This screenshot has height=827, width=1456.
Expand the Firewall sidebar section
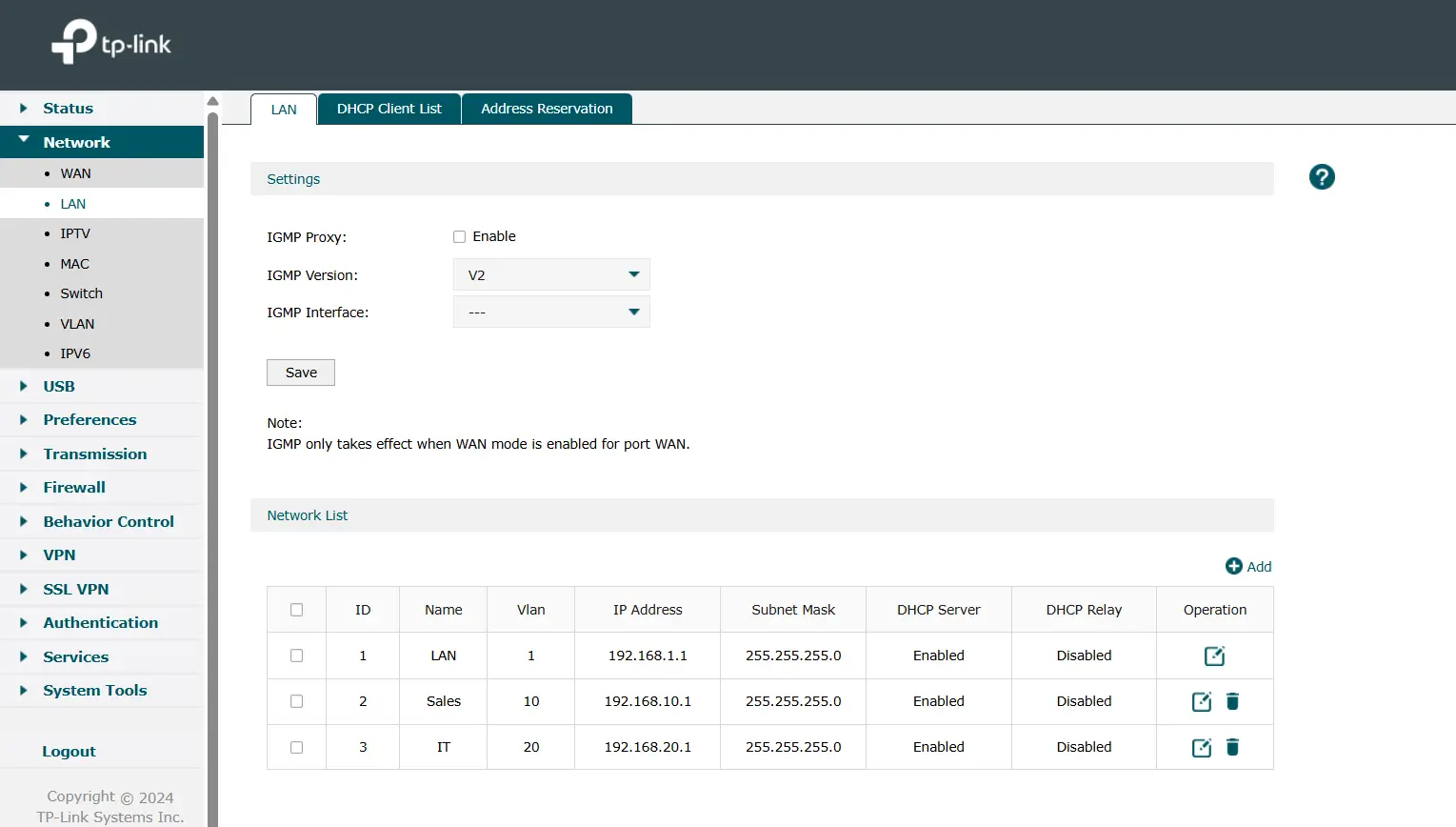74,488
